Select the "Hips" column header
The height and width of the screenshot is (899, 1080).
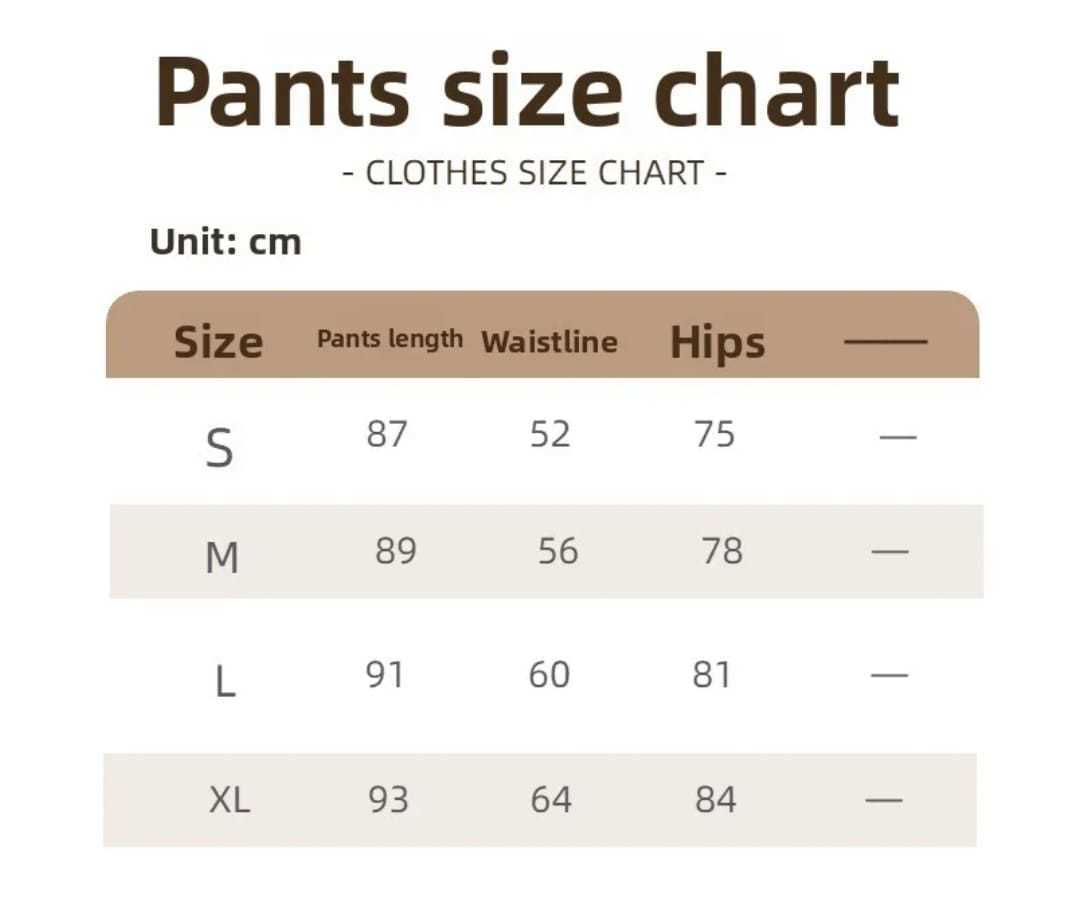(x=717, y=342)
